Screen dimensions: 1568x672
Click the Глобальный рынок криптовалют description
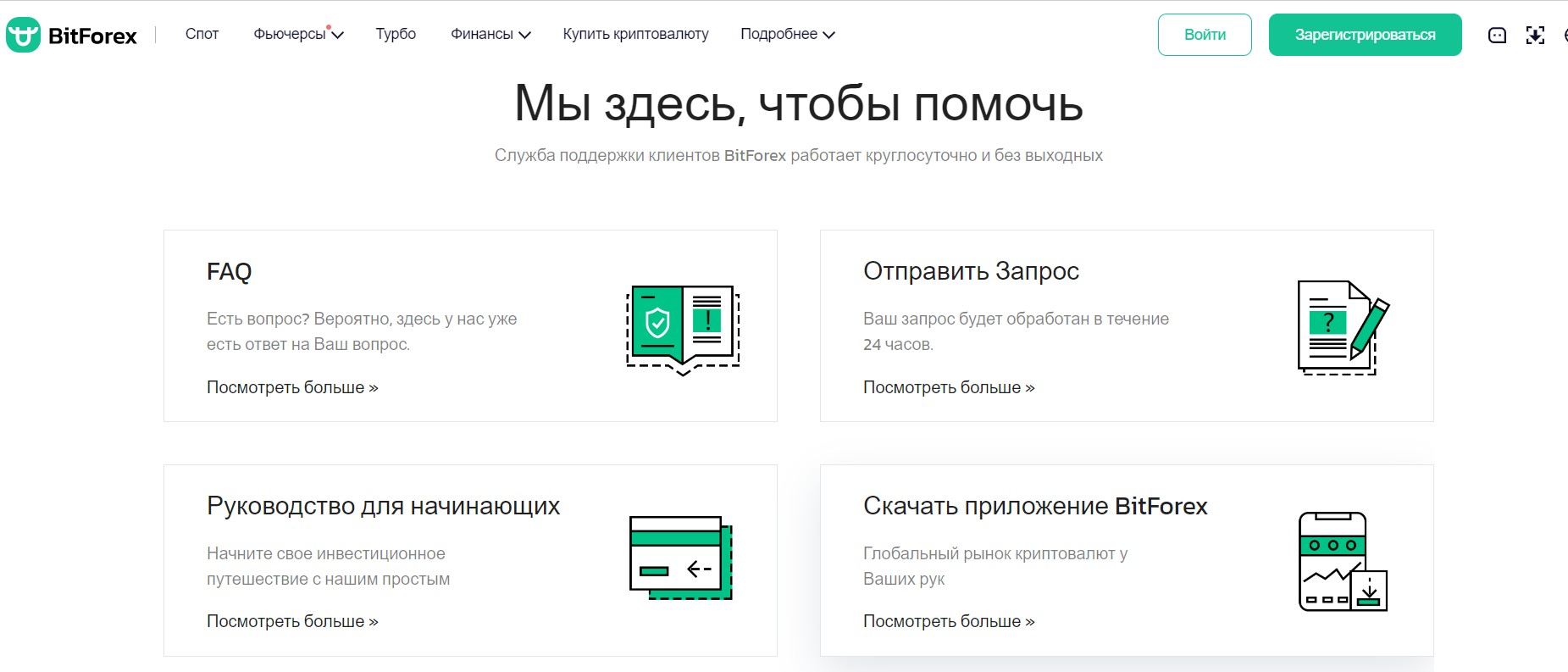pos(995,566)
